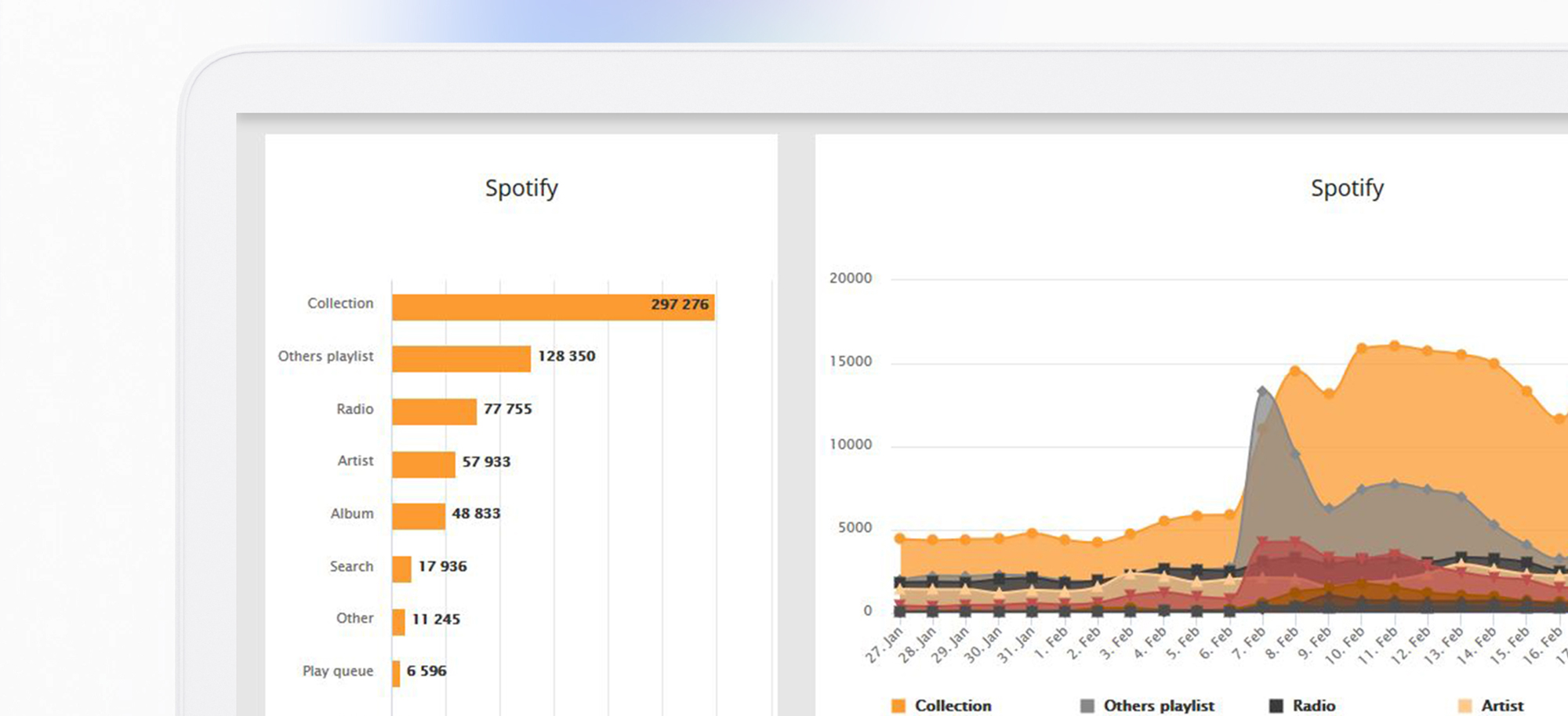Screen dimensions: 1568x716
Task: Click the Play queue bar
Action: tap(396, 674)
